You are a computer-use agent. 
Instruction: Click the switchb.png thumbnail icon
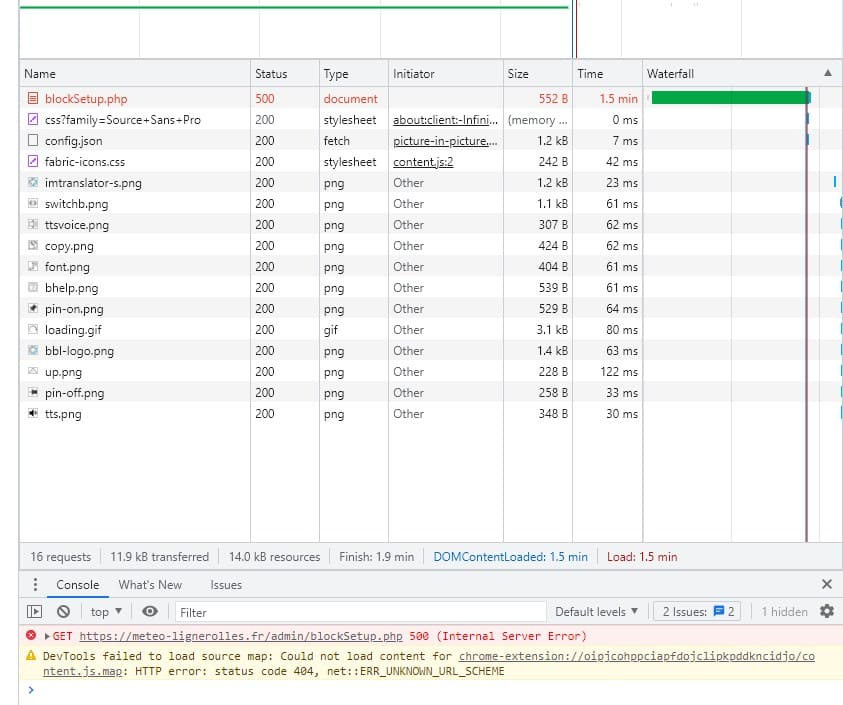tap(33, 203)
